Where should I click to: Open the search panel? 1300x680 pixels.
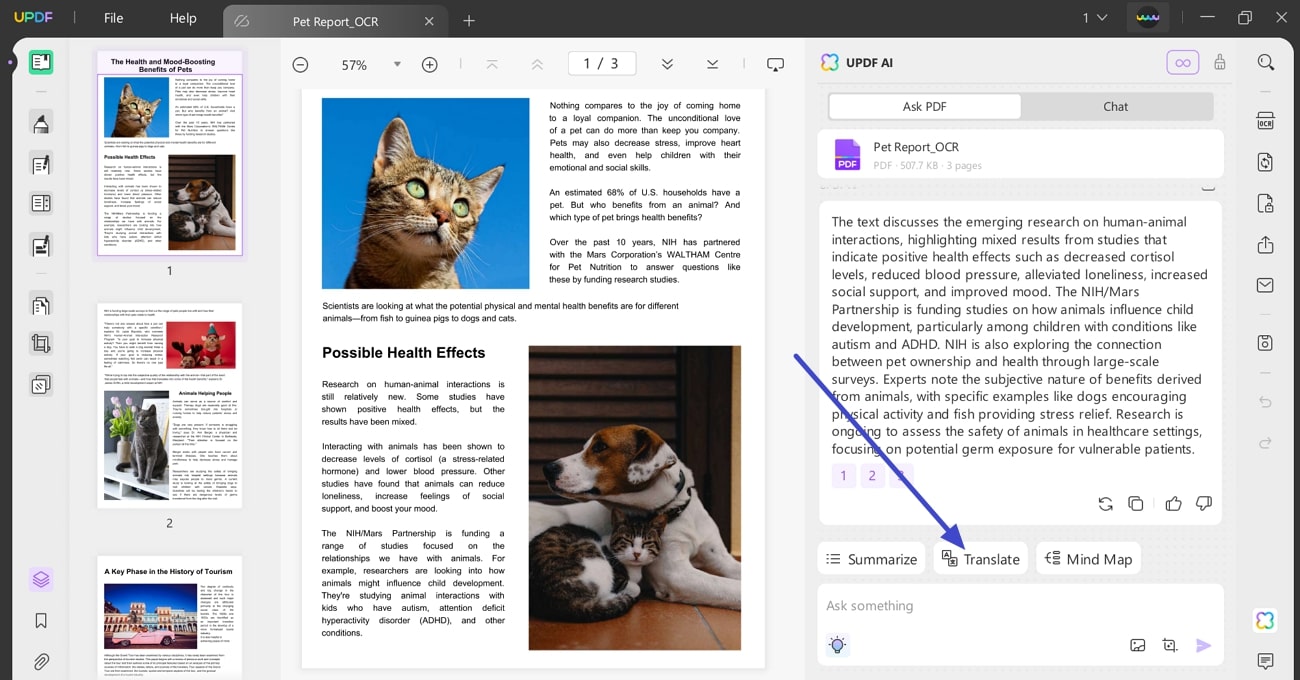pos(1265,62)
